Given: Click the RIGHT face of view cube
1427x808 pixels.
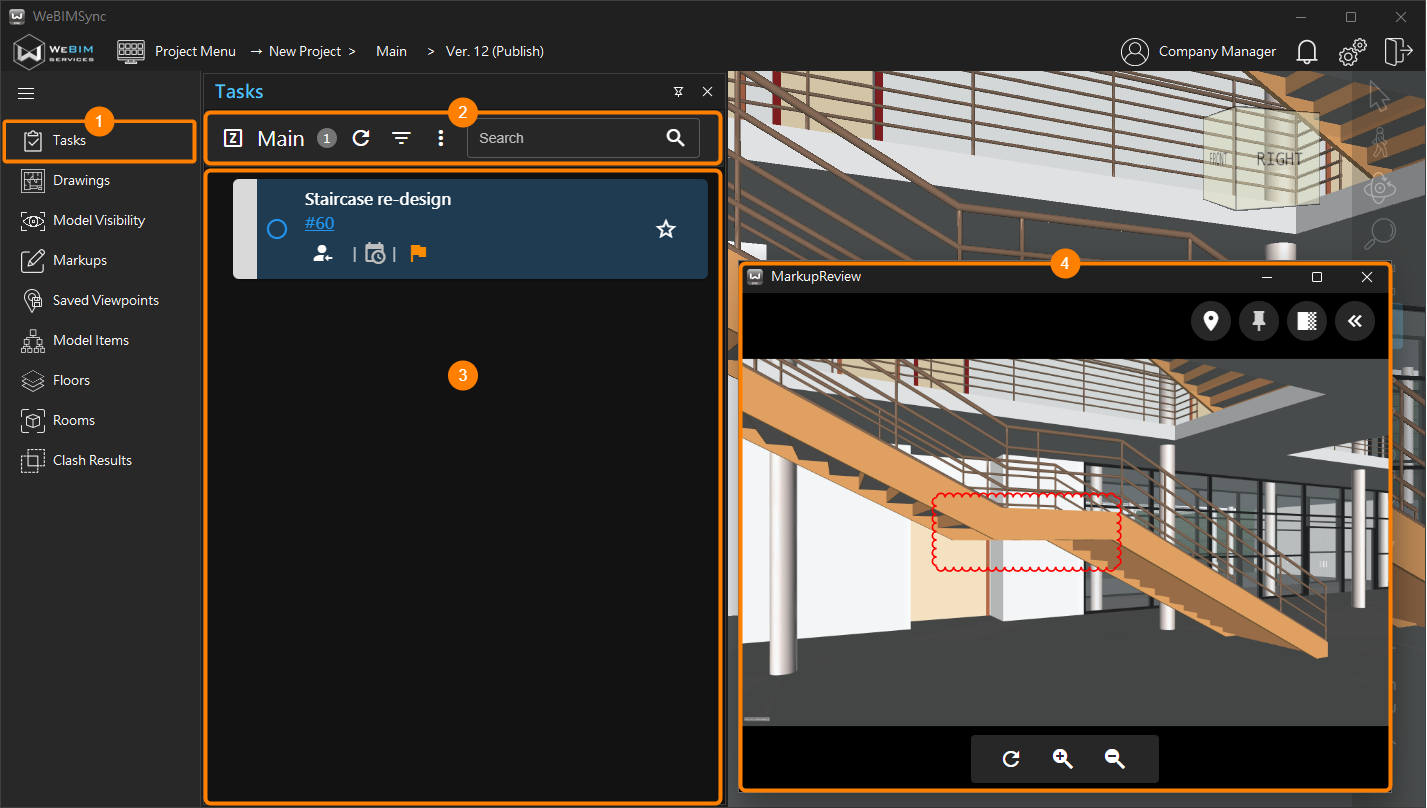Looking at the screenshot, I should [x=1280, y=159].
